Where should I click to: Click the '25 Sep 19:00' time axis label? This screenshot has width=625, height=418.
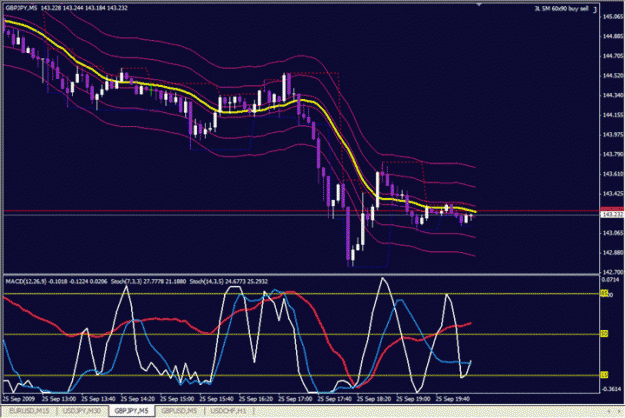(x=413, y=398)
